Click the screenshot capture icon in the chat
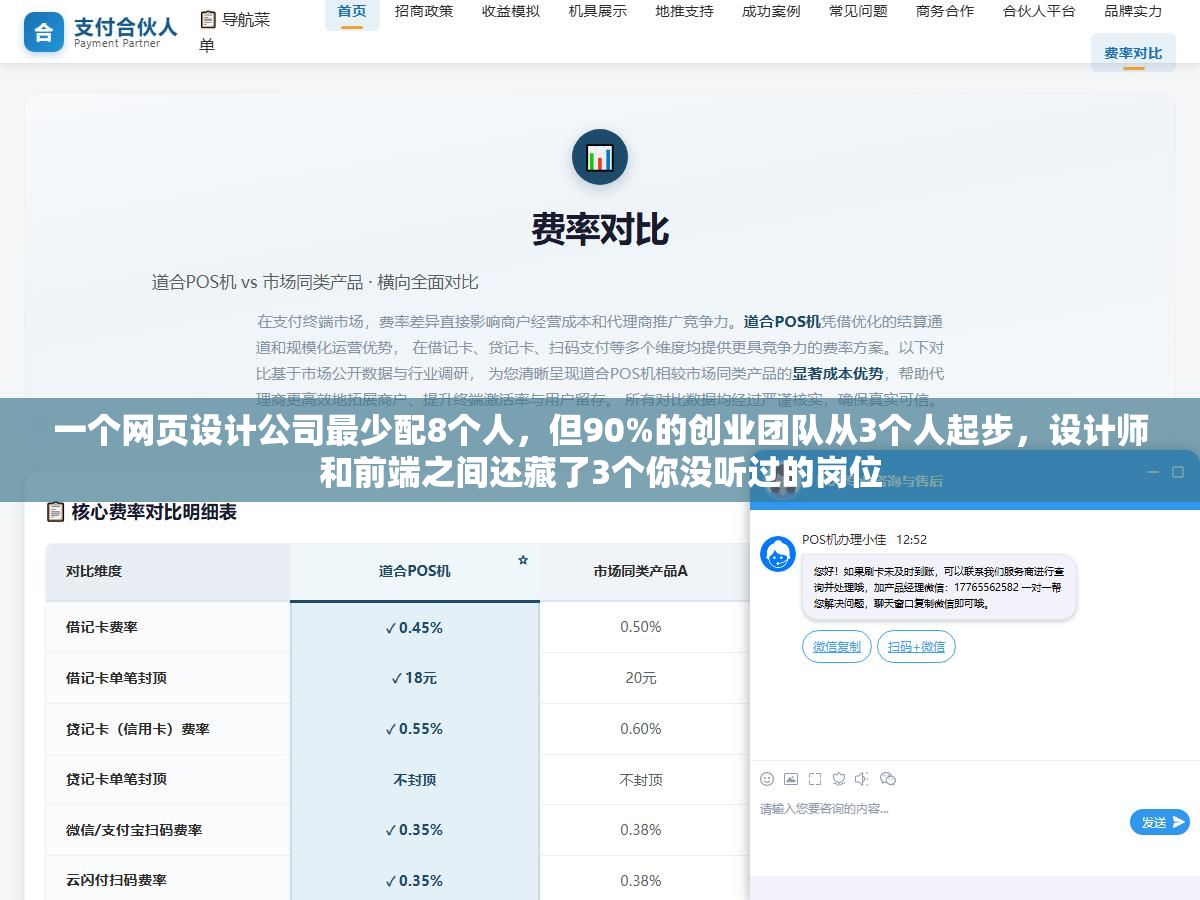1200x900 pixels. tap(815, 779)
